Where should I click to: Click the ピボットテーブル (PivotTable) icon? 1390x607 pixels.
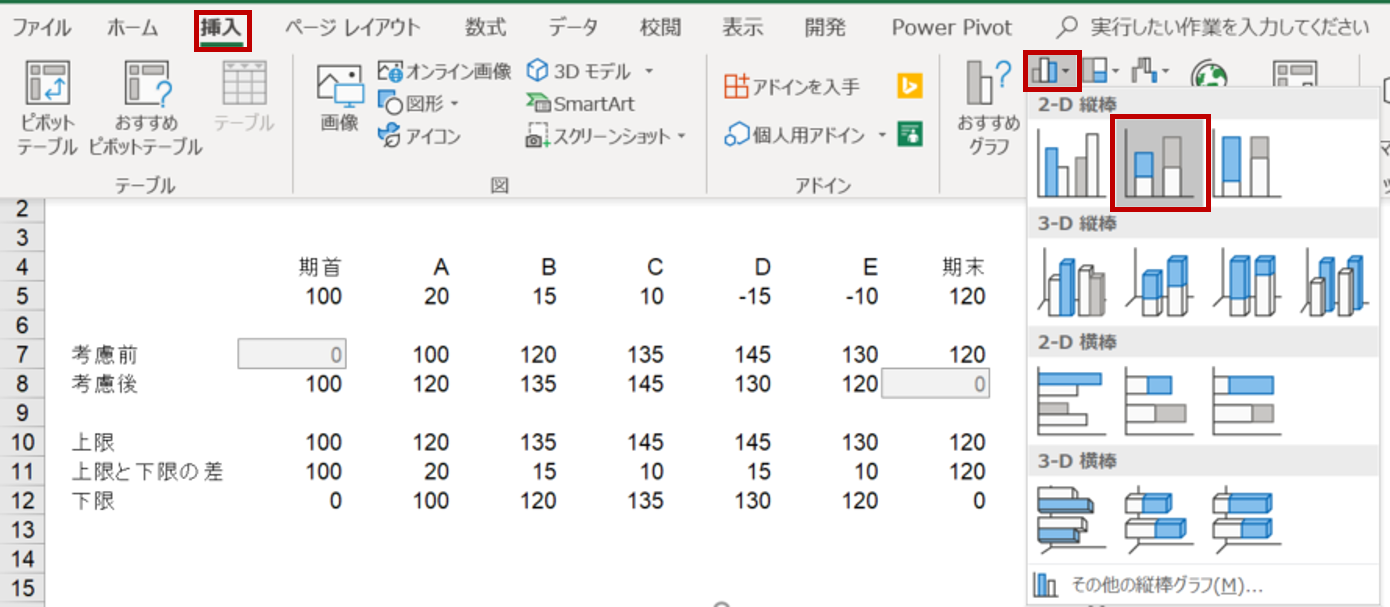click(47, 85)
